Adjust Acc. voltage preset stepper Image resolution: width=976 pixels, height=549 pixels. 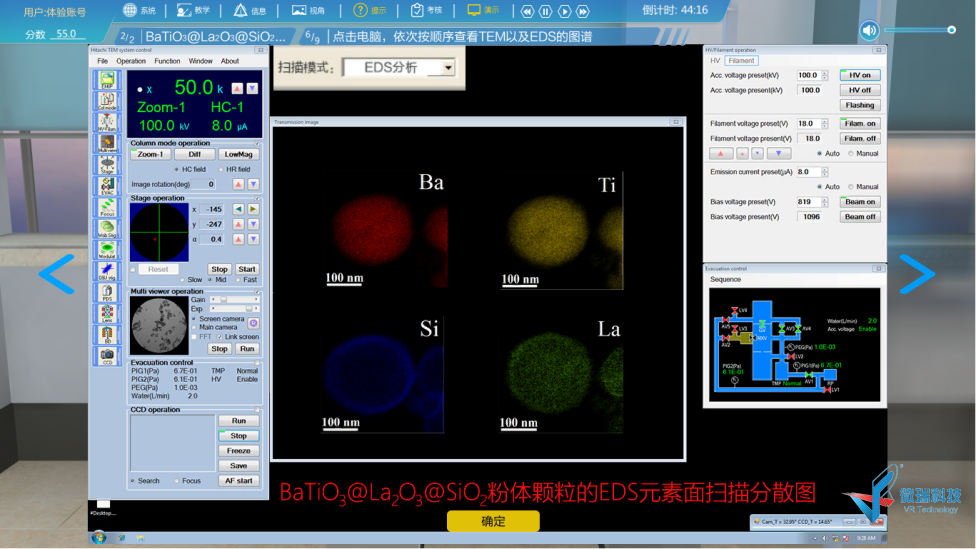click(x=825, y=75)
